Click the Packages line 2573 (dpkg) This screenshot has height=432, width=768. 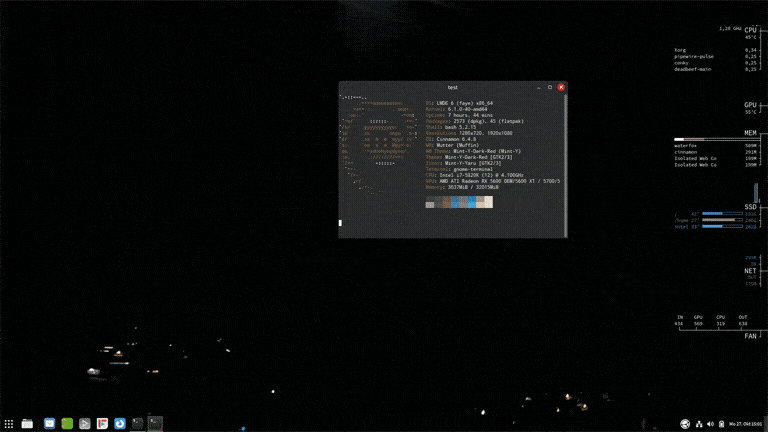(x=475, y=121)
